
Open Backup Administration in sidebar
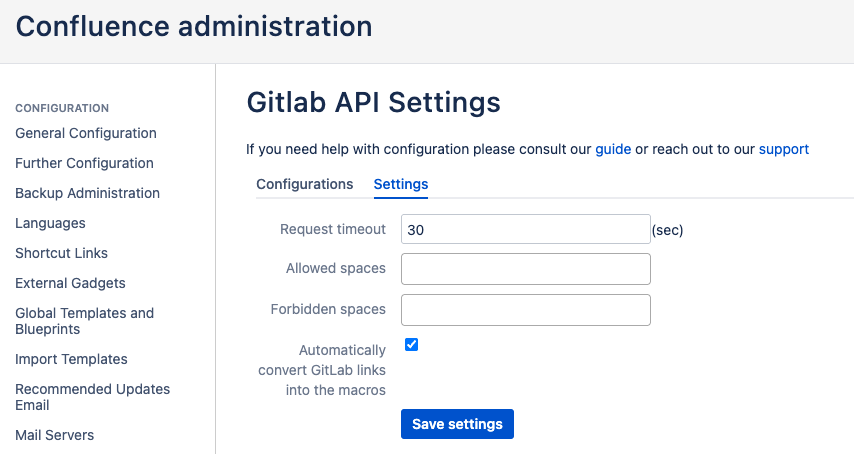point(87,193)
